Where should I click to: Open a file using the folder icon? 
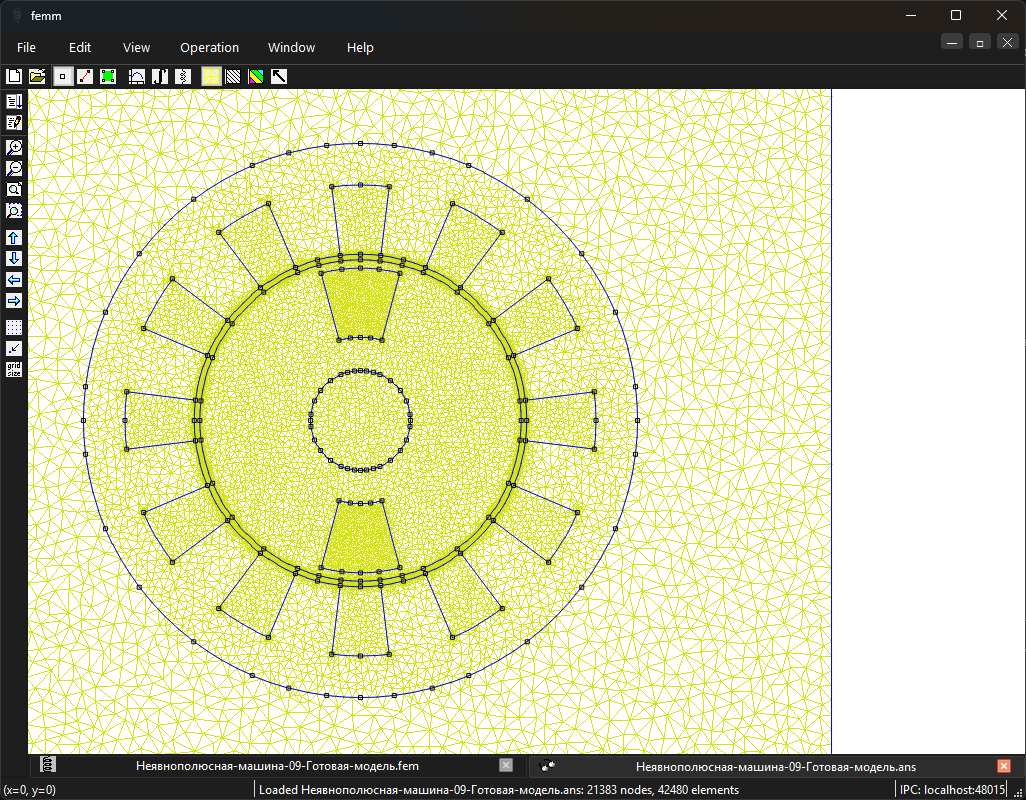tap(37, 77)
